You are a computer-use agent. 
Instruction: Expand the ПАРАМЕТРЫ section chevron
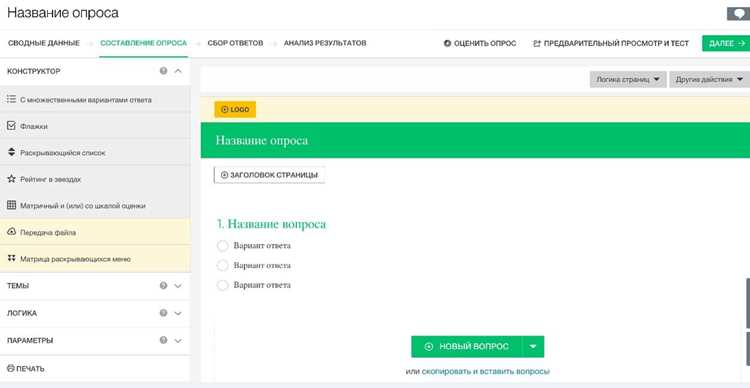point(178,341)
